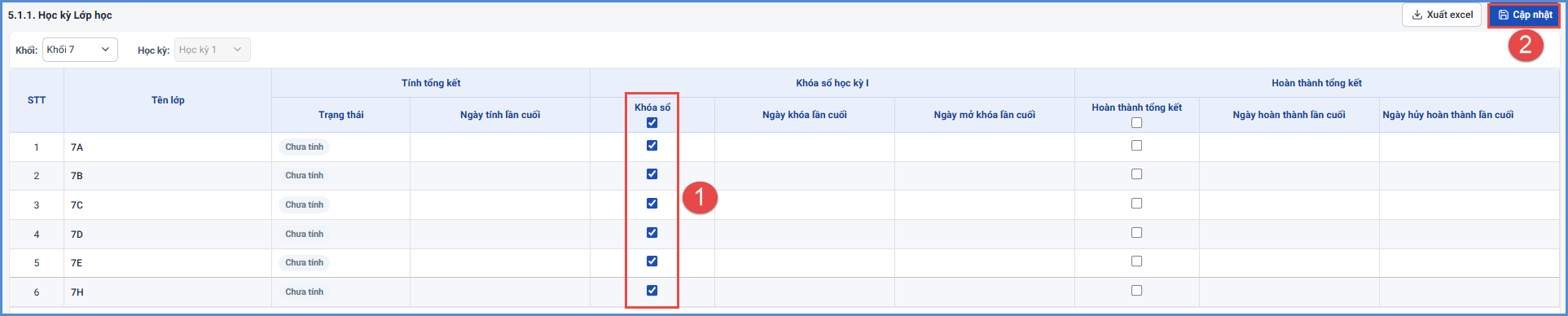Select class name cell 7B
The height and width of the screenshot is (316, 1568).
tap(168, 176)
